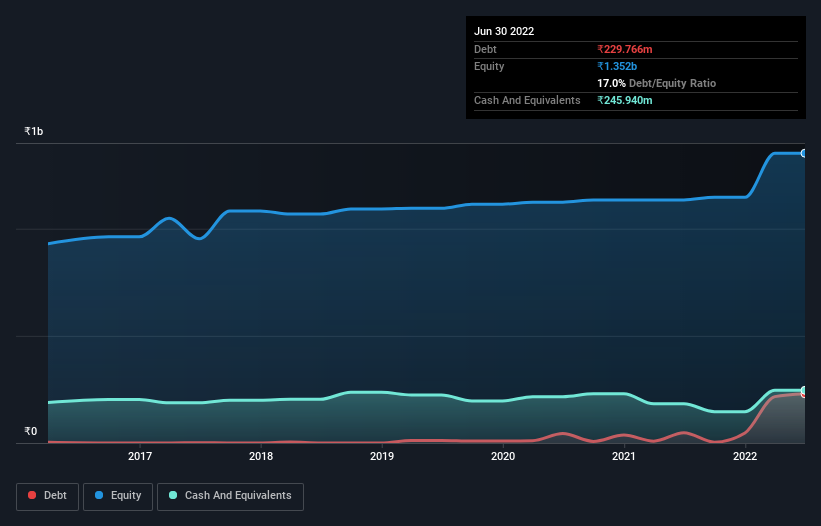Click the red Debt legend dot

(x=32, y=495)
